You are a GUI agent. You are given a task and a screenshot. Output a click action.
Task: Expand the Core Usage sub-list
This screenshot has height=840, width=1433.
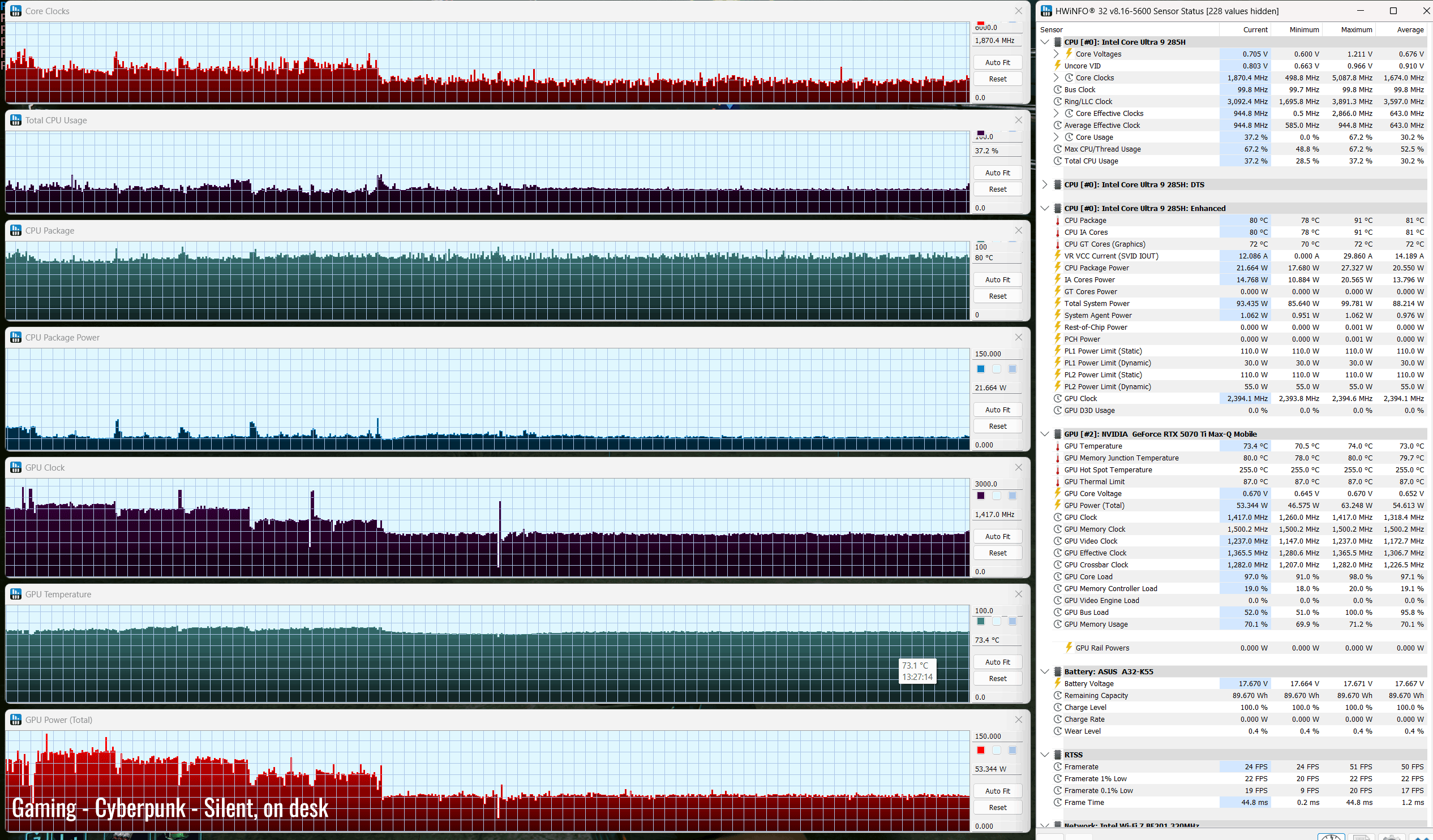click(1056, 137)
